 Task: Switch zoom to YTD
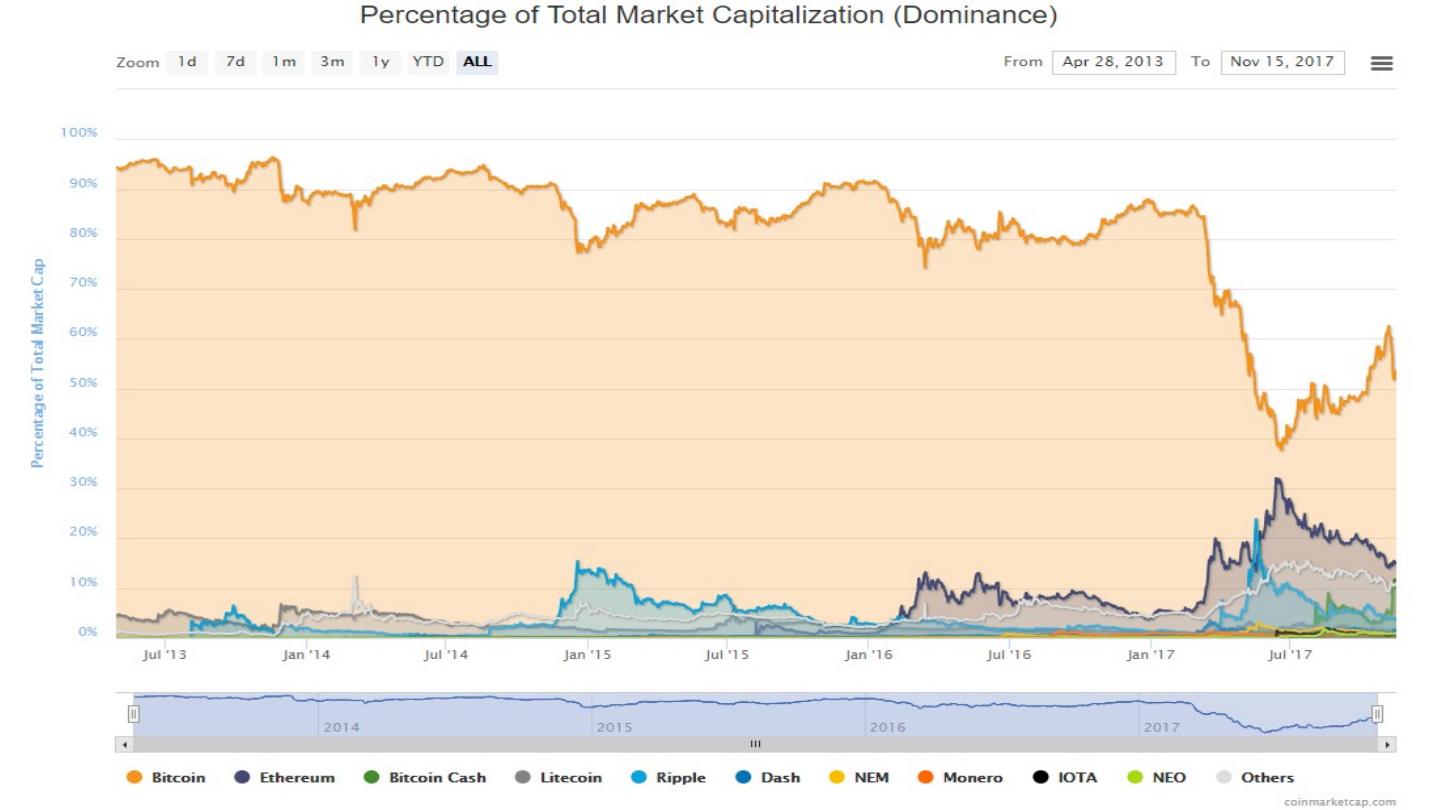click(x=428, y=62)
